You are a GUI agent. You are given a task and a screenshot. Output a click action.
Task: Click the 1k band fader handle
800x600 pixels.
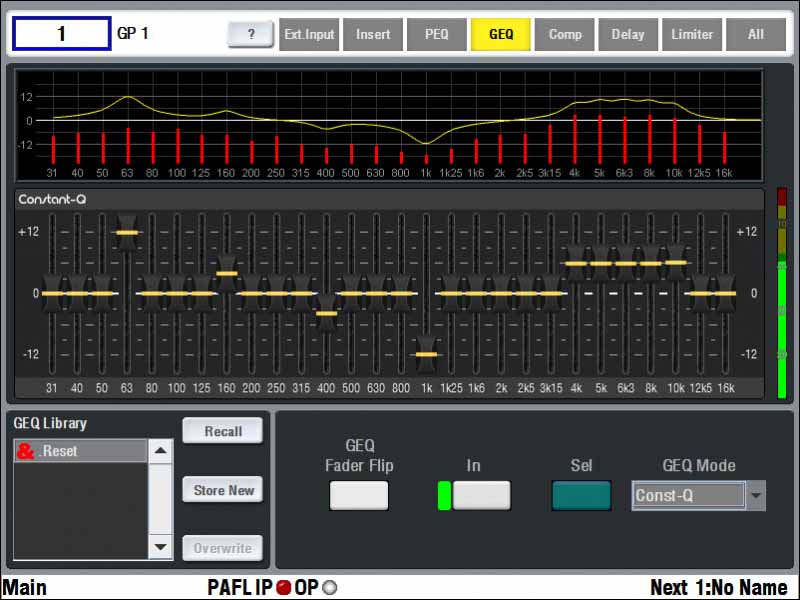(427, 353)
